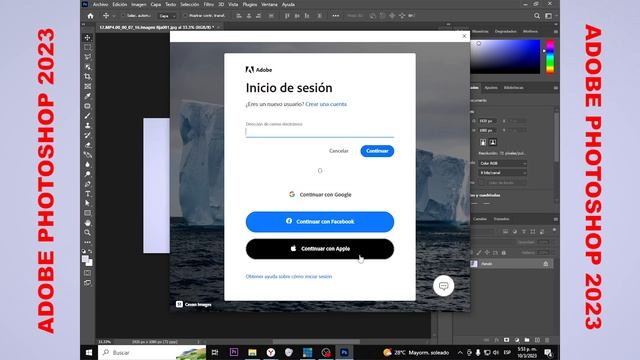
Task: Select the Type tool
Action: click(87, 194)
